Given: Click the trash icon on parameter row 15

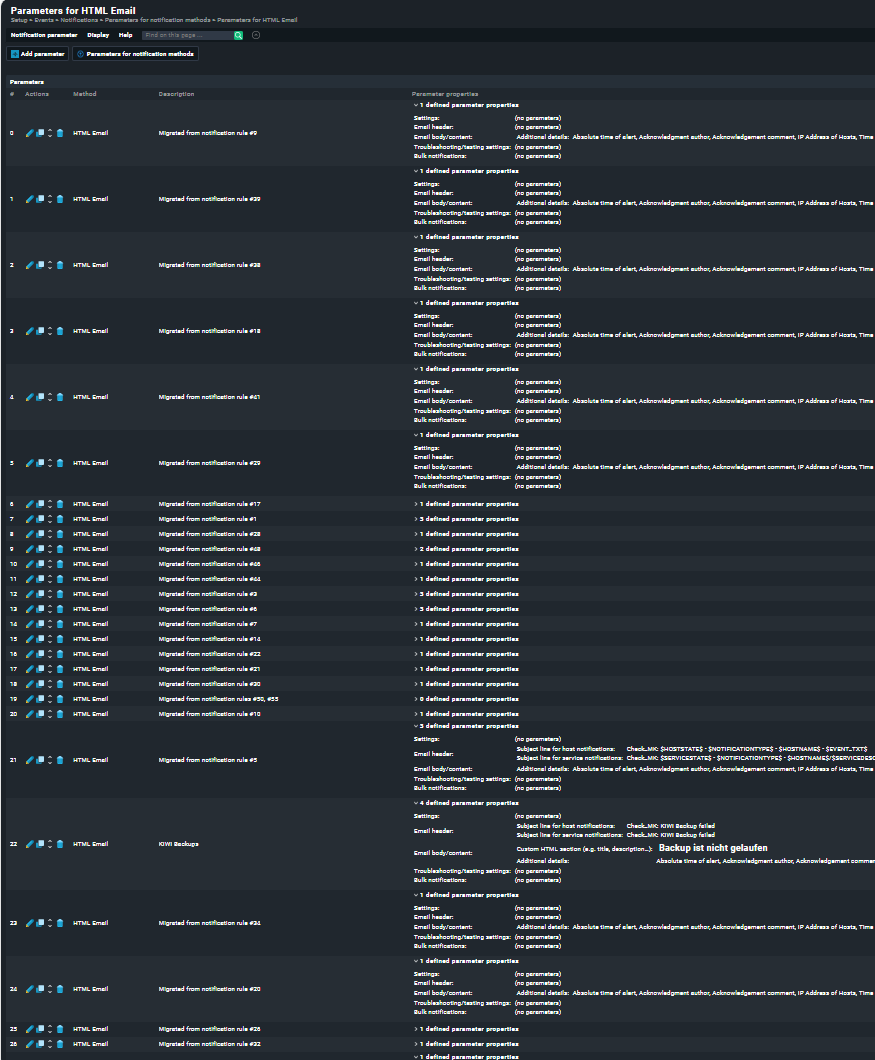Looking at the screenshot, I should pos(60,639).
